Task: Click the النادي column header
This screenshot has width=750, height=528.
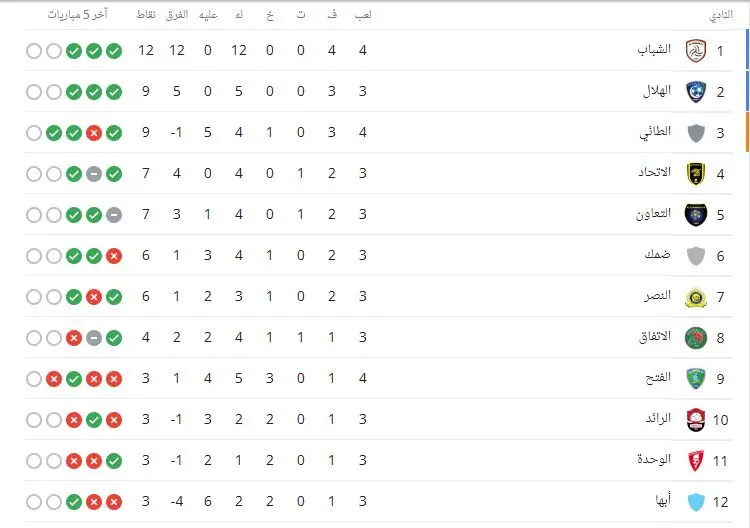Action: pyautogui.click(x=721, y=15)
